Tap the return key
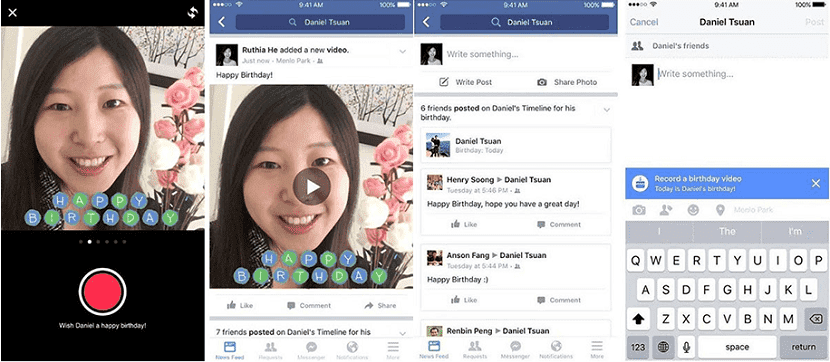Image resolution: width=830 pixels, height=362 pixels. coord(804,347)
